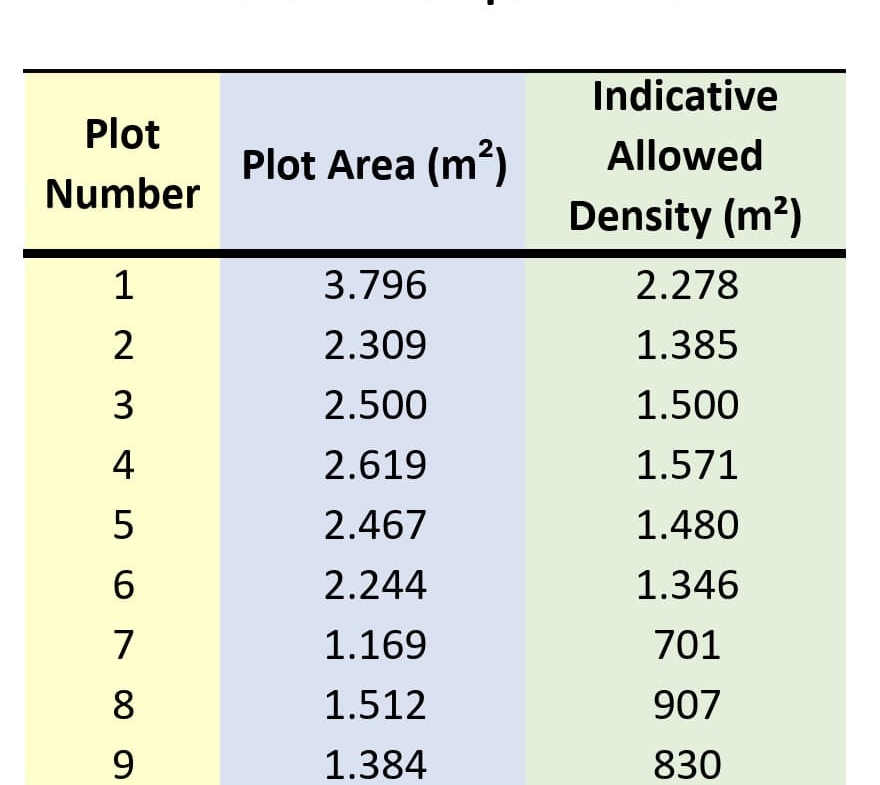The height and width of the screenshot is (785, 880).
Task: Select plot area value 3.796
Action: 375,286
